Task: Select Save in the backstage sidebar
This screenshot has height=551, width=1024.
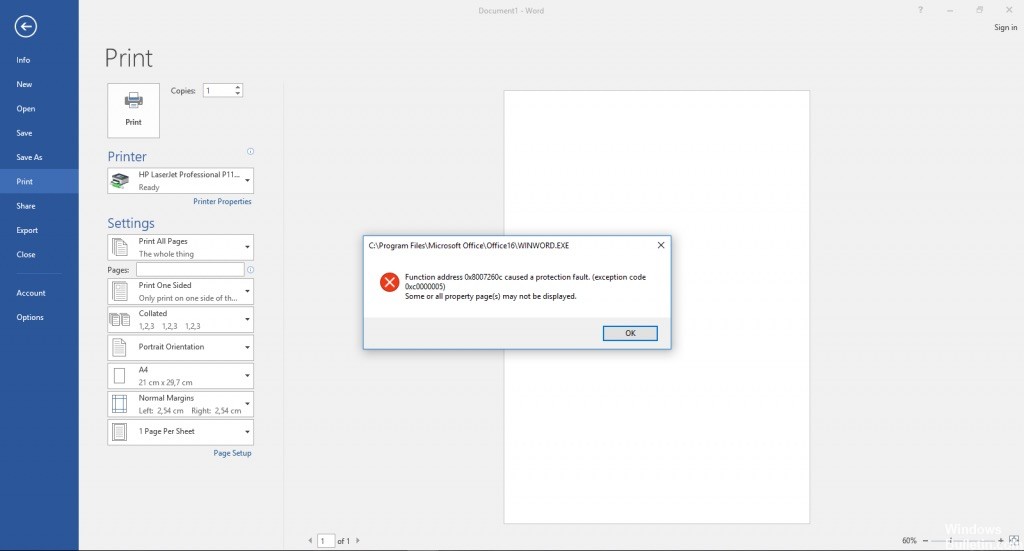Action: [x=39, y=133]
